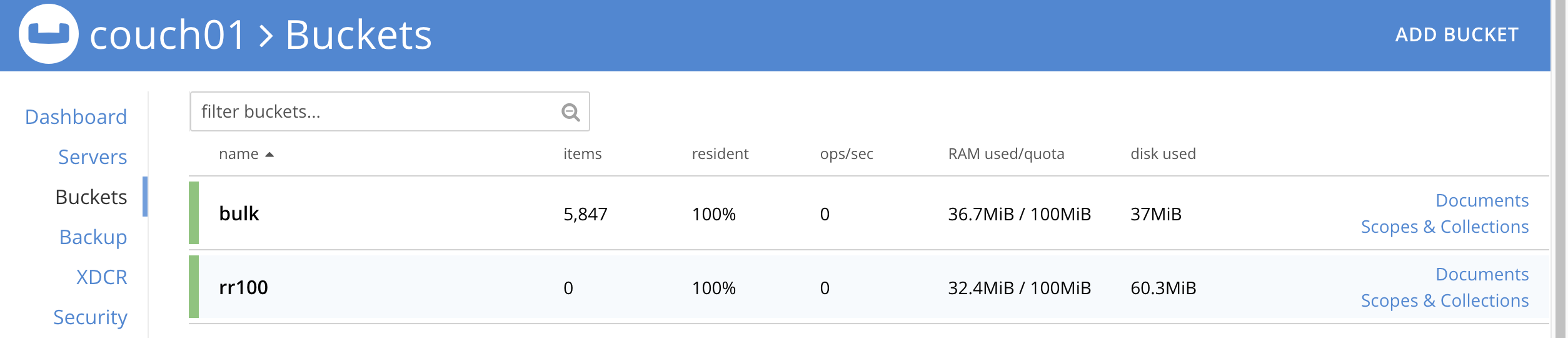Open Documents for the rr100 bucket
Viewport: 1568px width, 338px height.
point(1482,274)
